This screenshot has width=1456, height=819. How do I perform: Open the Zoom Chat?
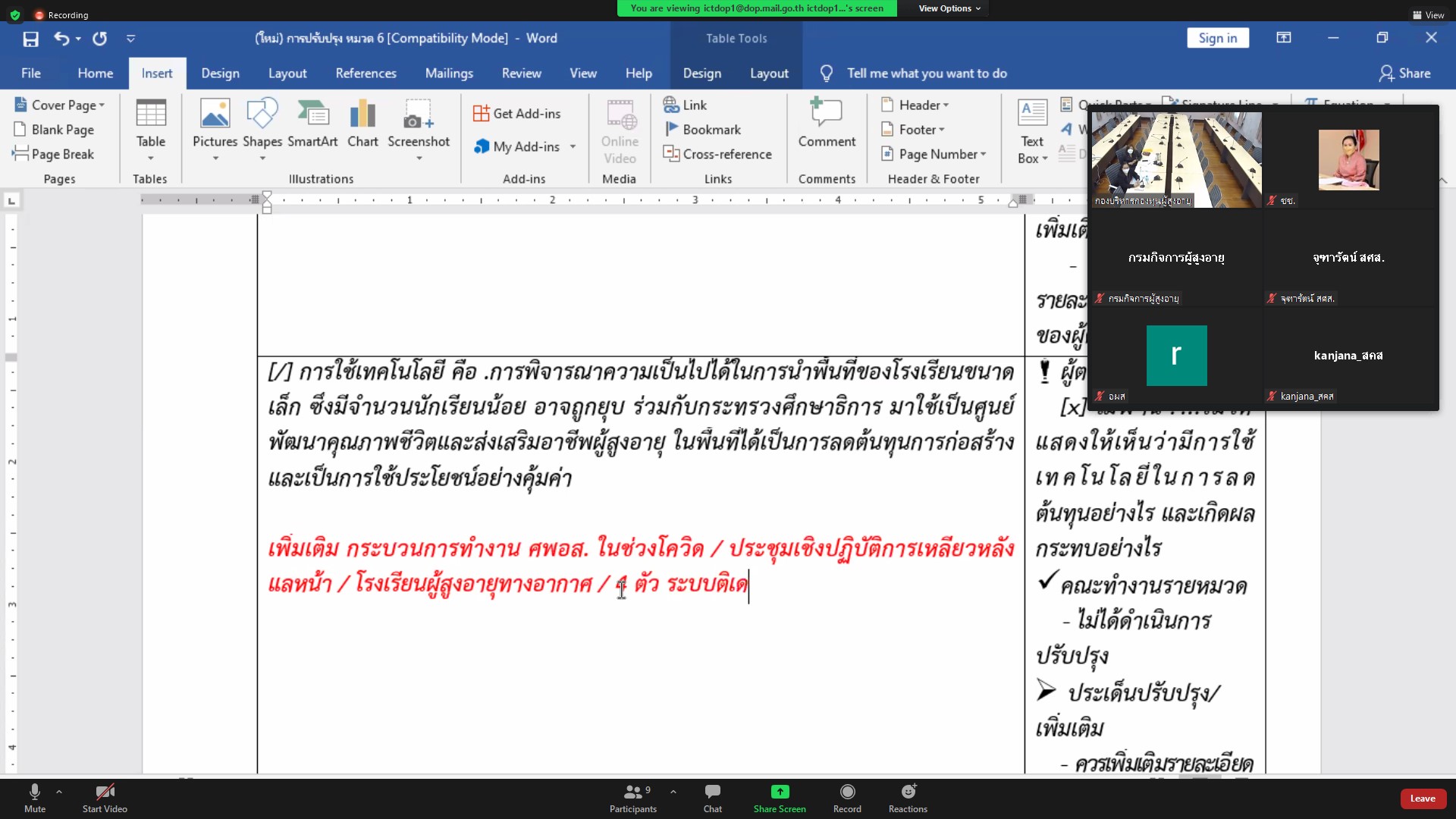713,799
